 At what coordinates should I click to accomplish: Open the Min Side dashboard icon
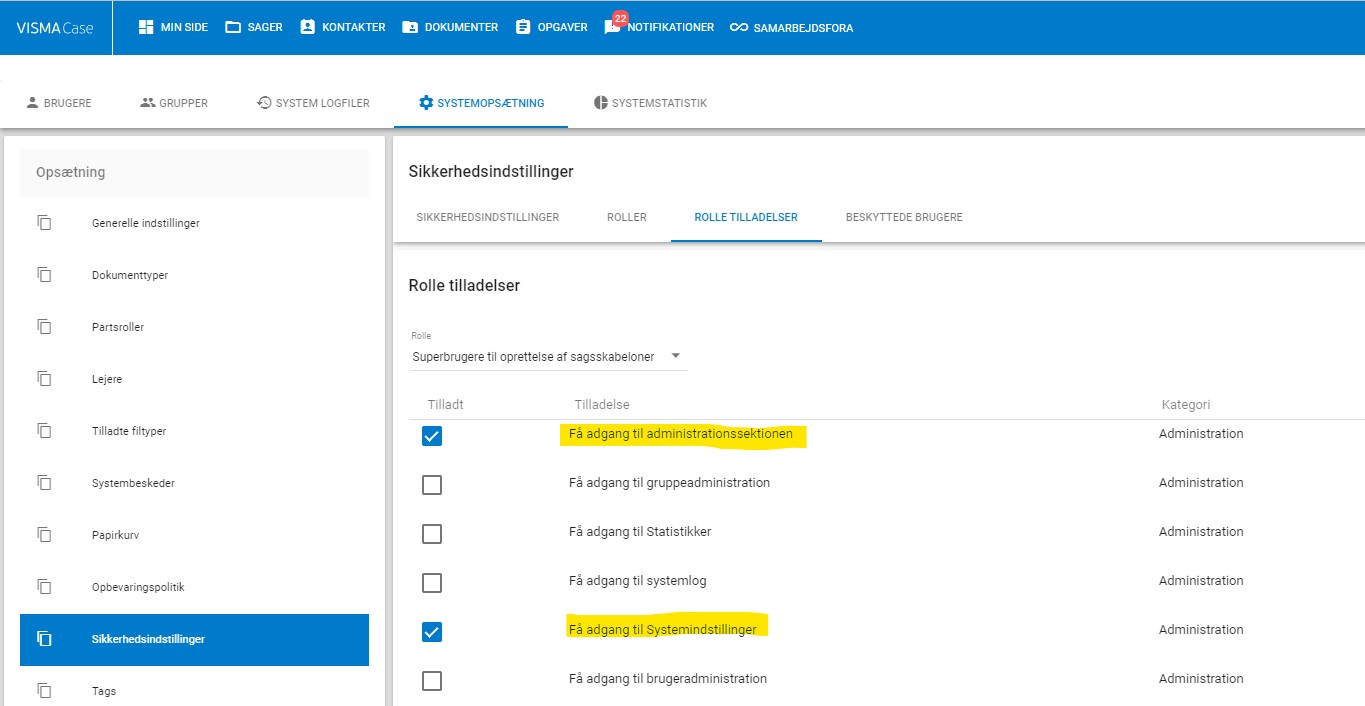pyautogui.click(x=146, y=27)
